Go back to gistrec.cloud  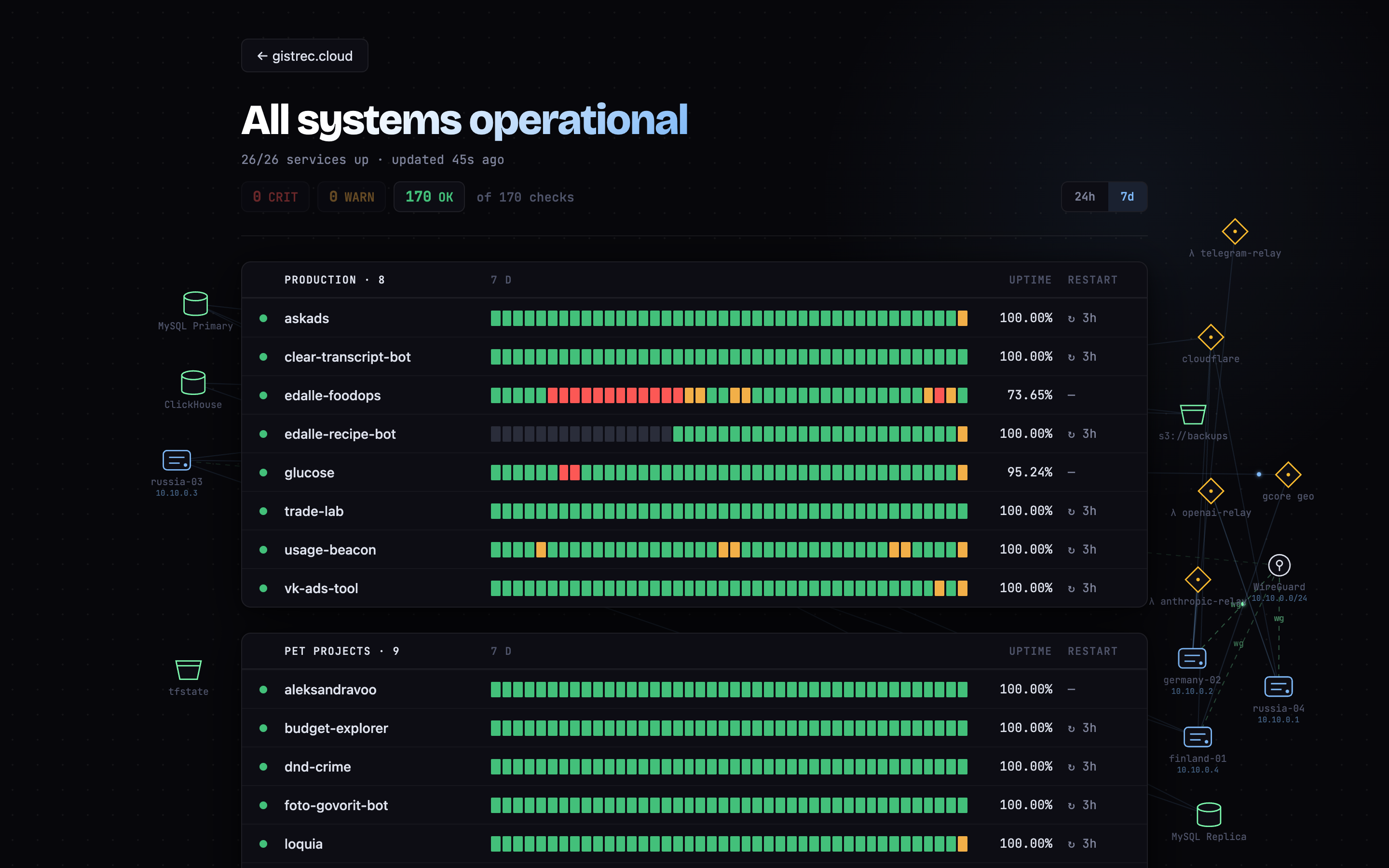[305, 55]
